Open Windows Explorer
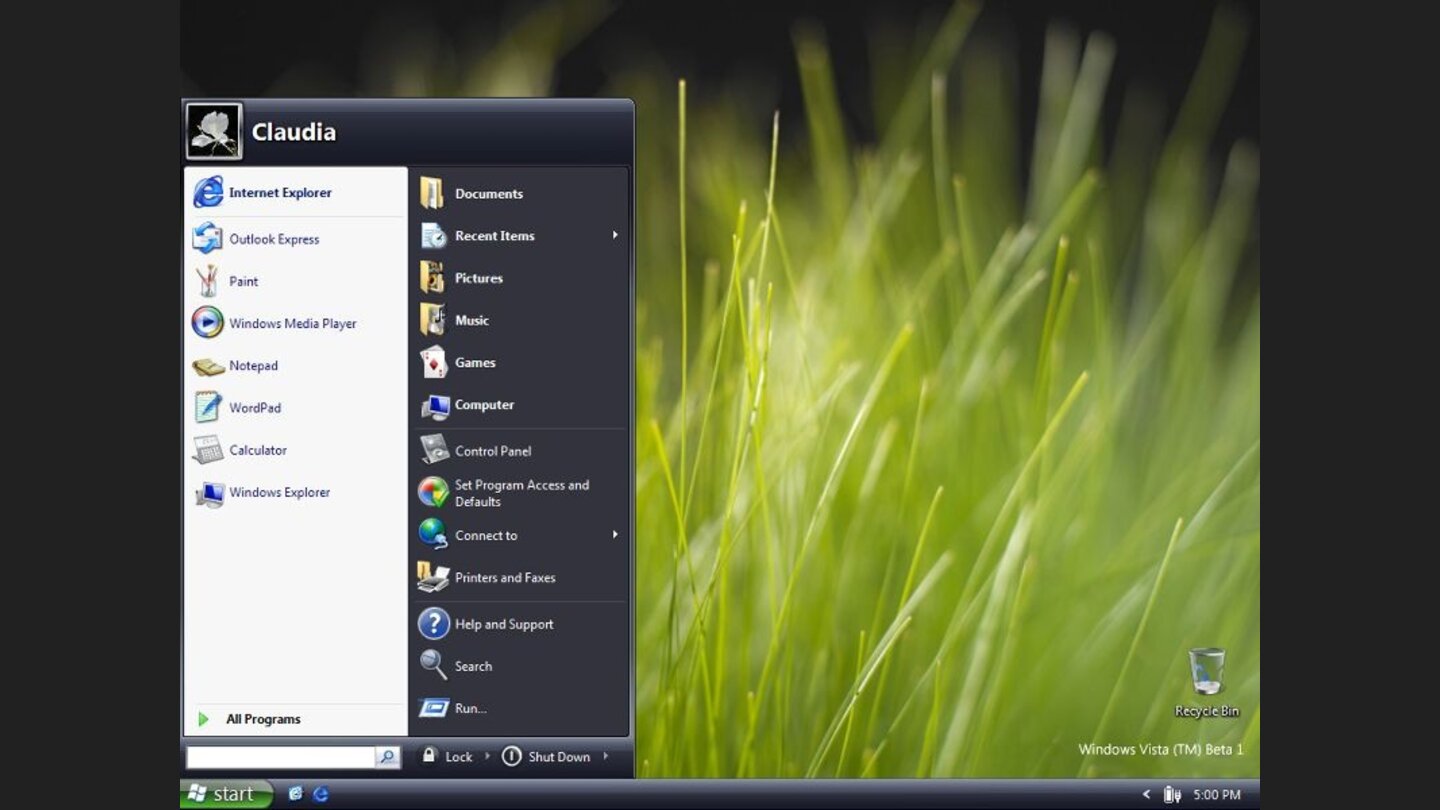The width and height of the screenshot is (1440, 810). pyautogui.click(x=280, y=492)
